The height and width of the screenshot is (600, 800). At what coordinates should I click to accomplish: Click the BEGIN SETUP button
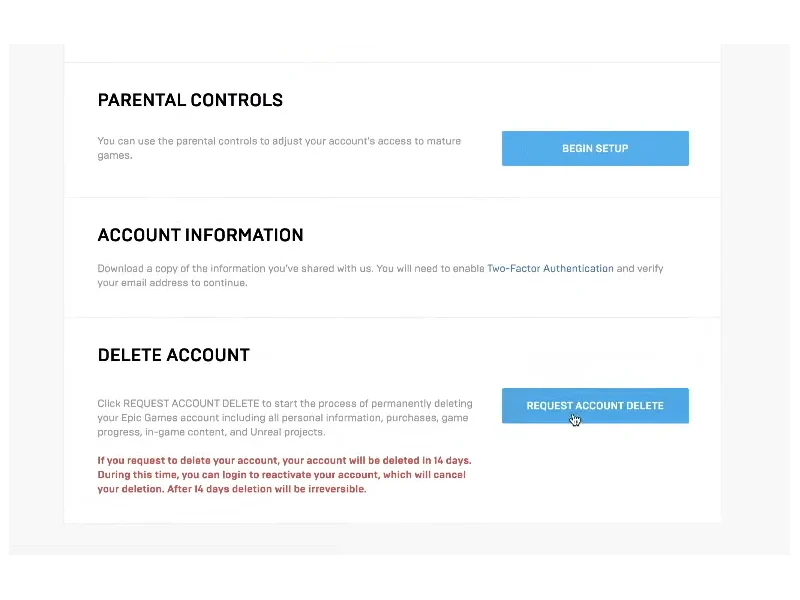coord(595,148)
